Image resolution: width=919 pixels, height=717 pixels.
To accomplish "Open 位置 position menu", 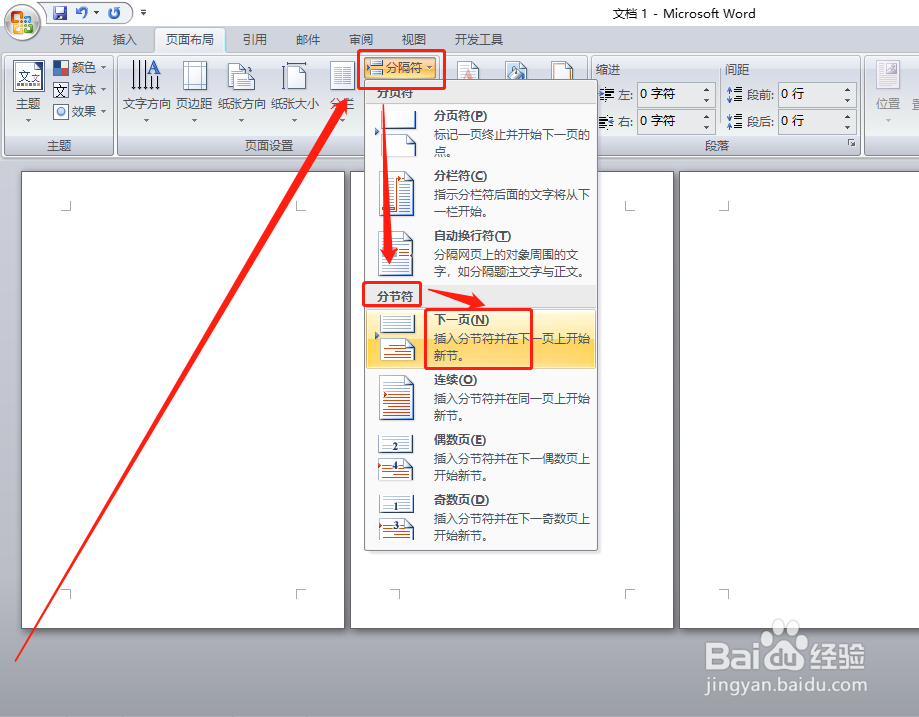I will (x=888, y=91).
